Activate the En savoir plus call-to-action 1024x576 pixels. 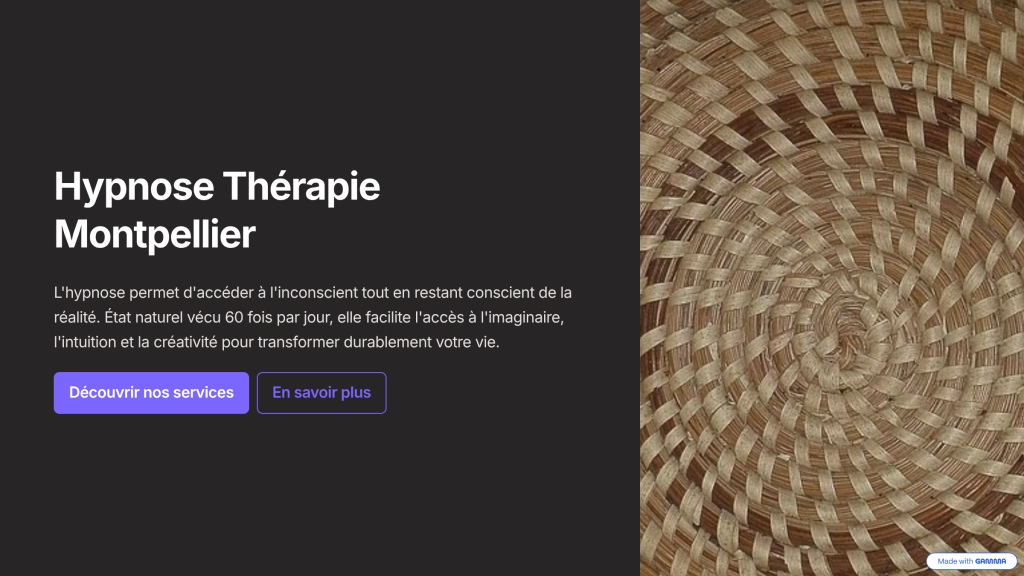(x=321, y=392)
